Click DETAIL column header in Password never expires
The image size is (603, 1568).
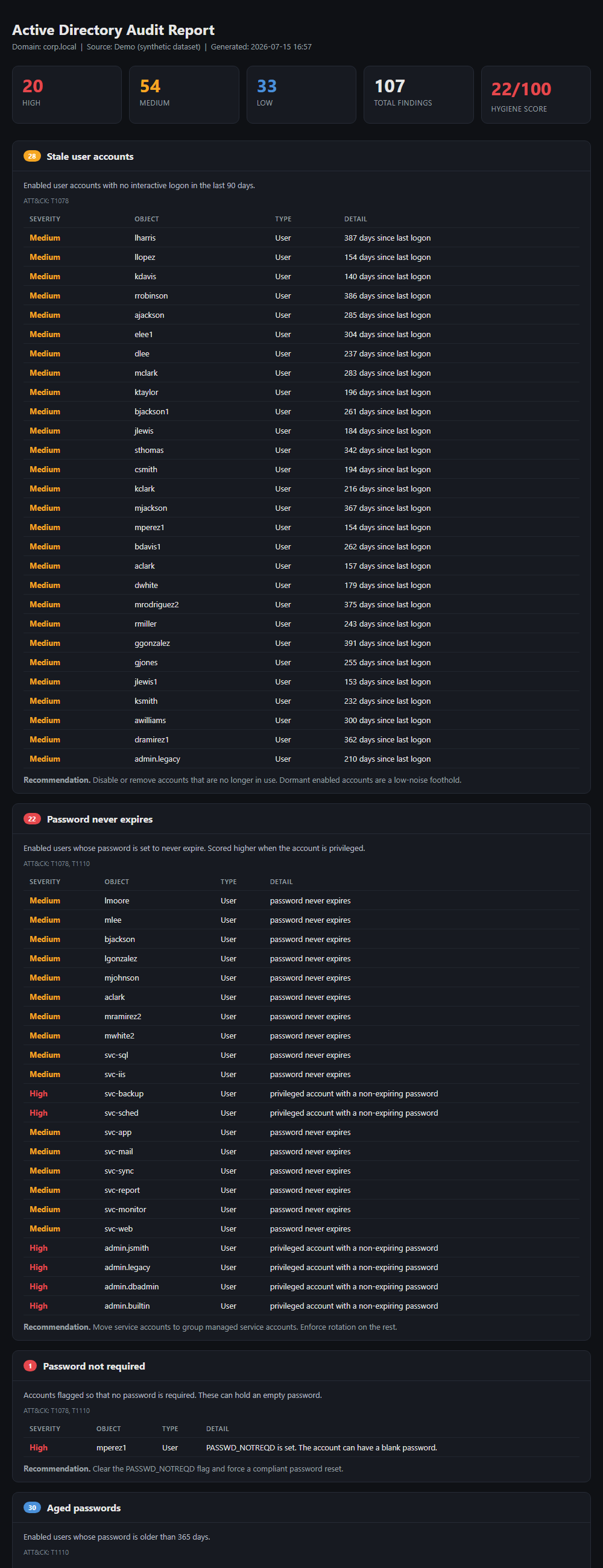(x=281, y=882)
